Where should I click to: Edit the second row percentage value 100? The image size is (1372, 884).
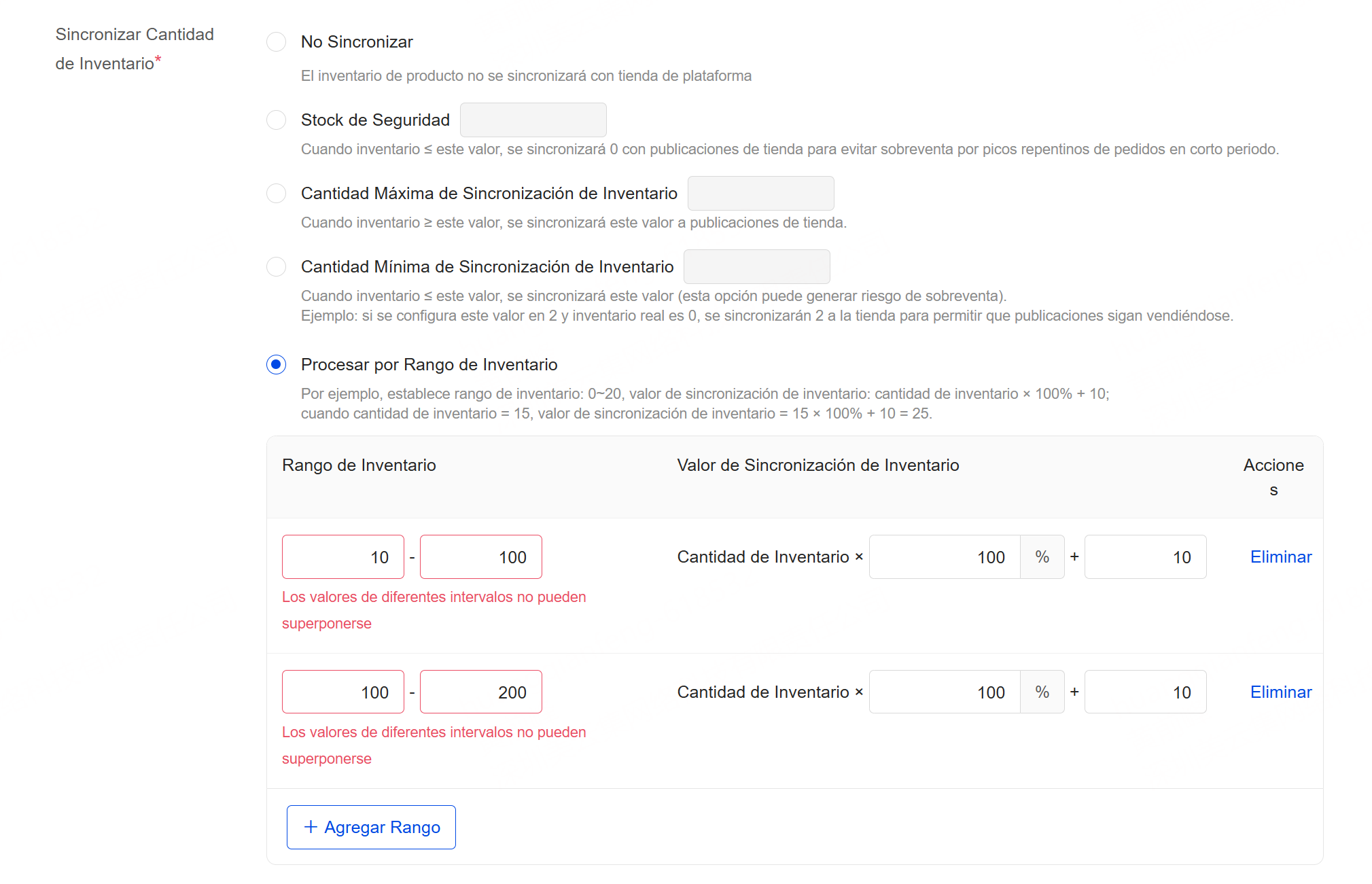[x=945, y=692]
